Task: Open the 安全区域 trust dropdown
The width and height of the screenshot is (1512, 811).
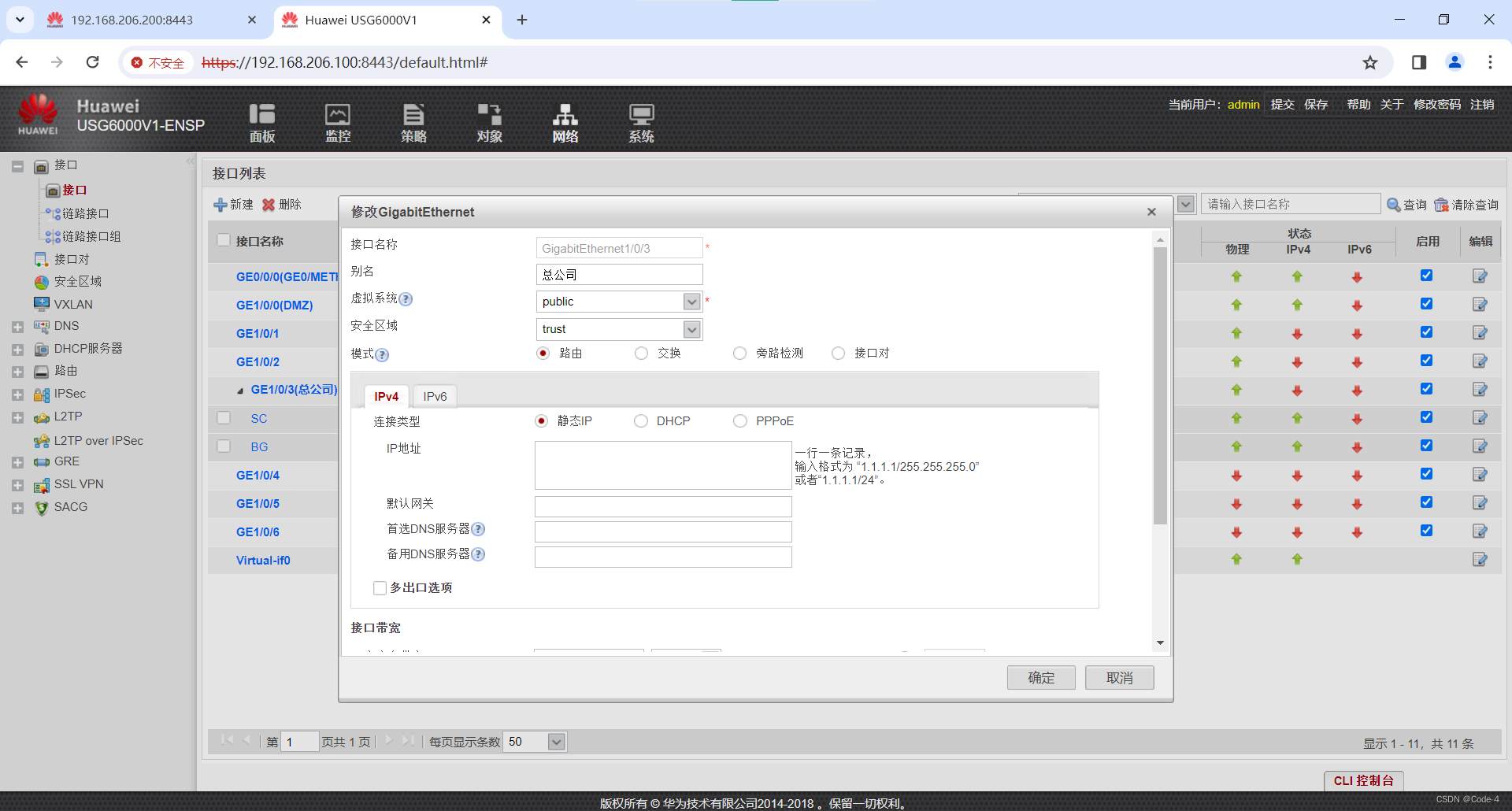Action: 691,329
